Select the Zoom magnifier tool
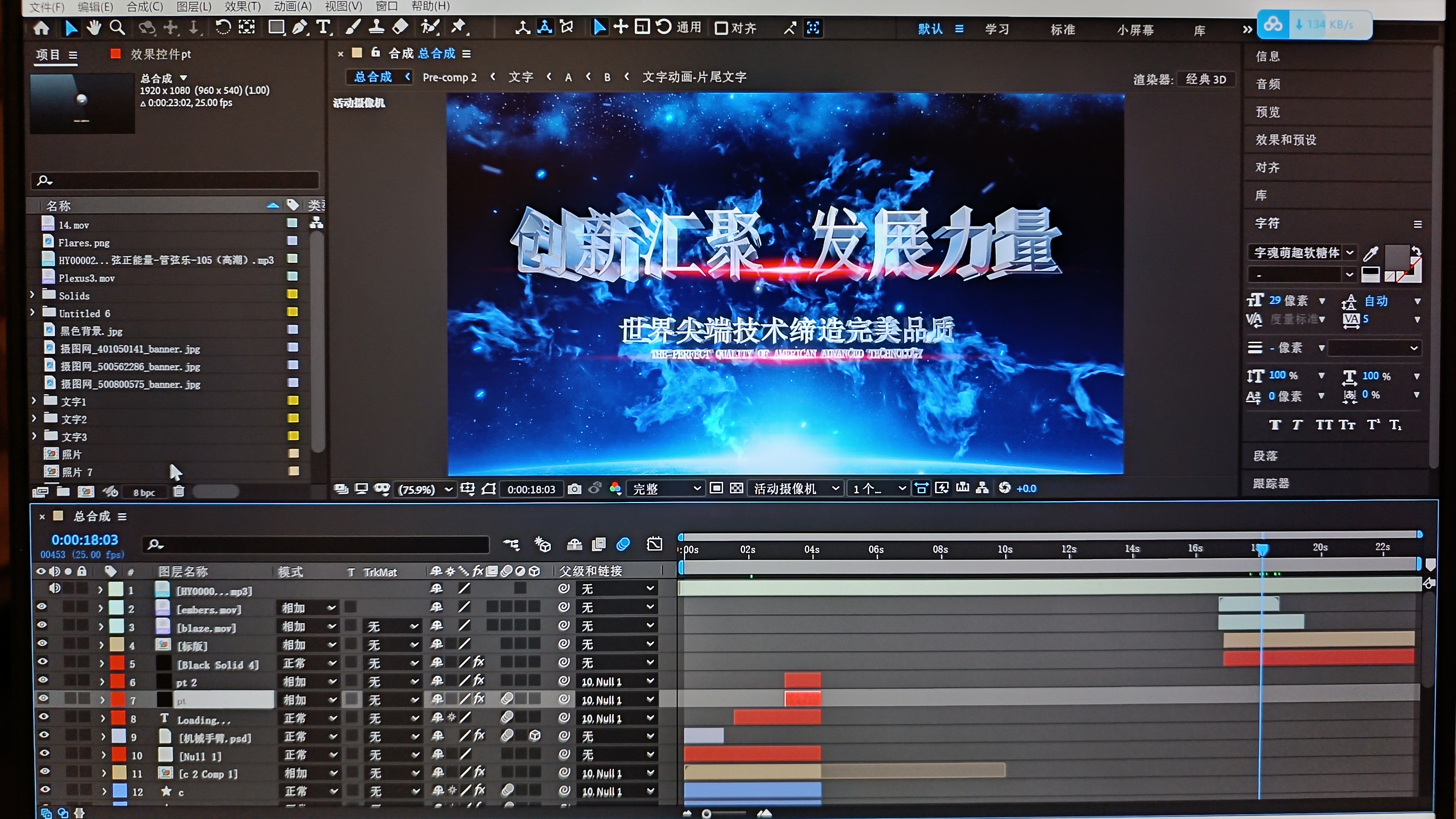 pyautogui.click(x=117, y=27)
